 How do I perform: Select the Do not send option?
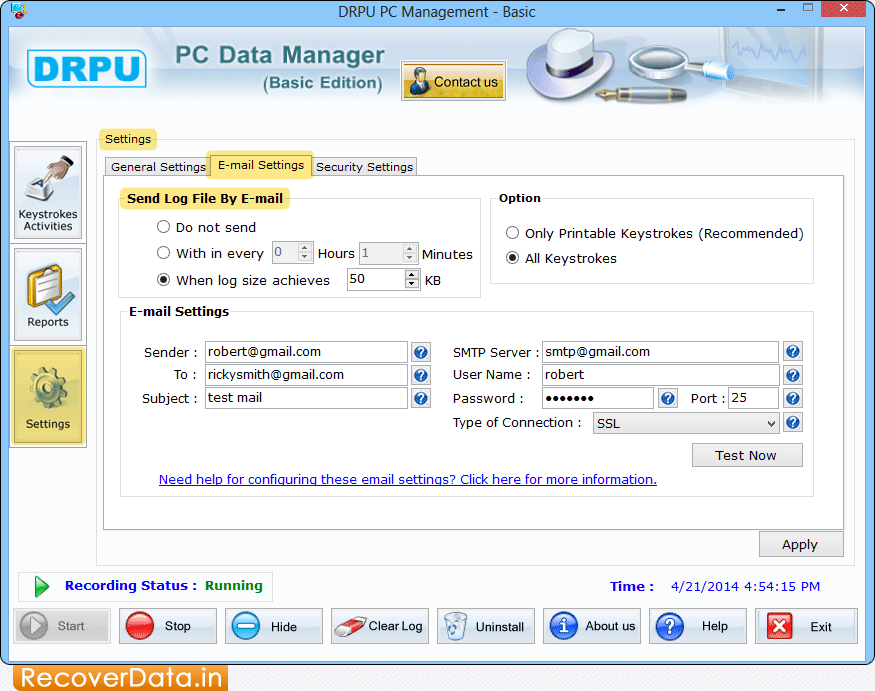164,227
